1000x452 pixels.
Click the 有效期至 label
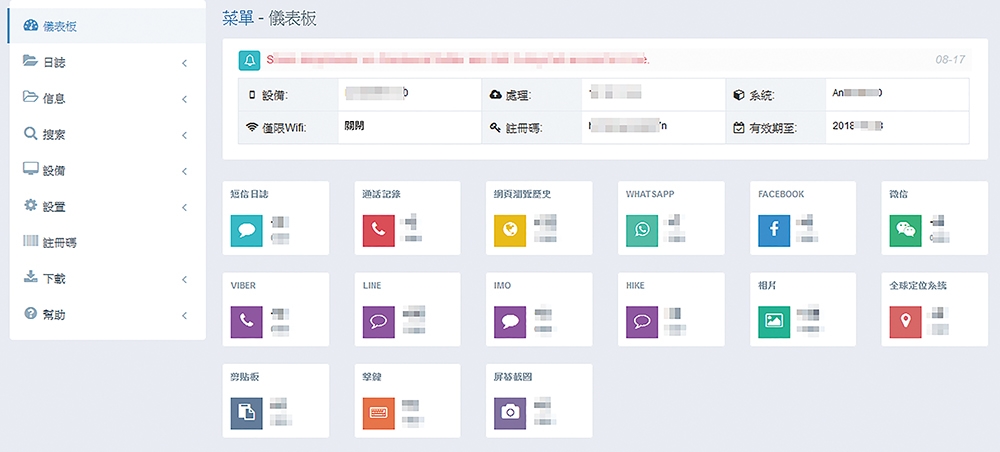pyautogui.click(x=774, y=128)
